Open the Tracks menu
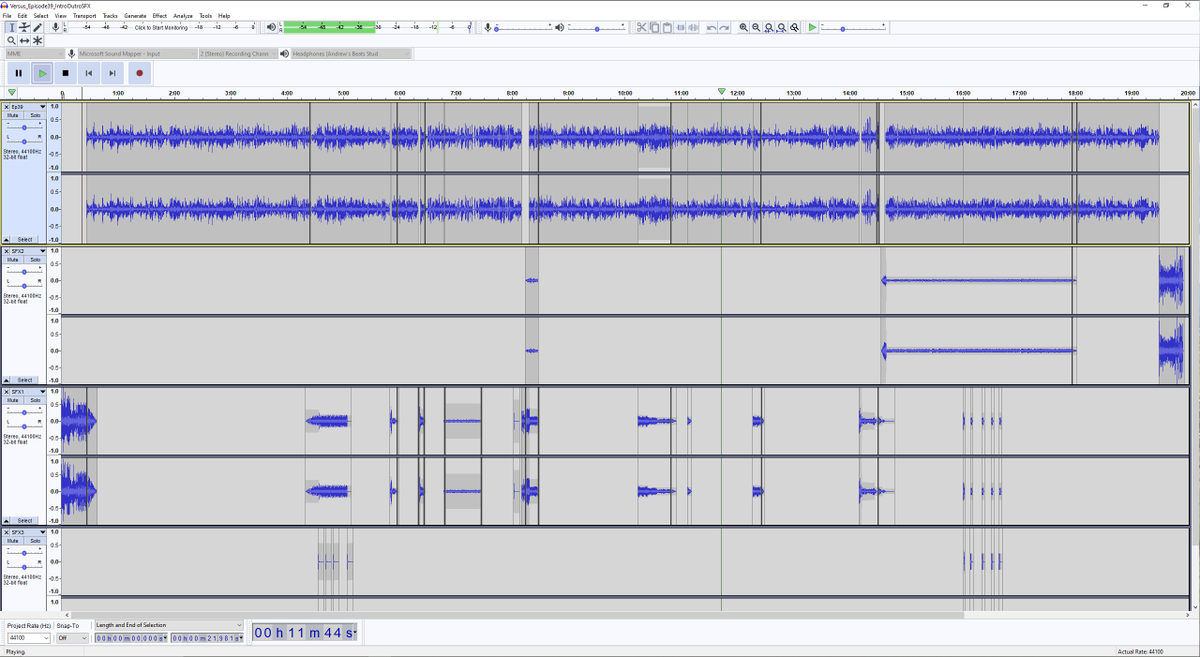Image resolution: width=1200 pixels, height=657 pixels. (110, 16)
